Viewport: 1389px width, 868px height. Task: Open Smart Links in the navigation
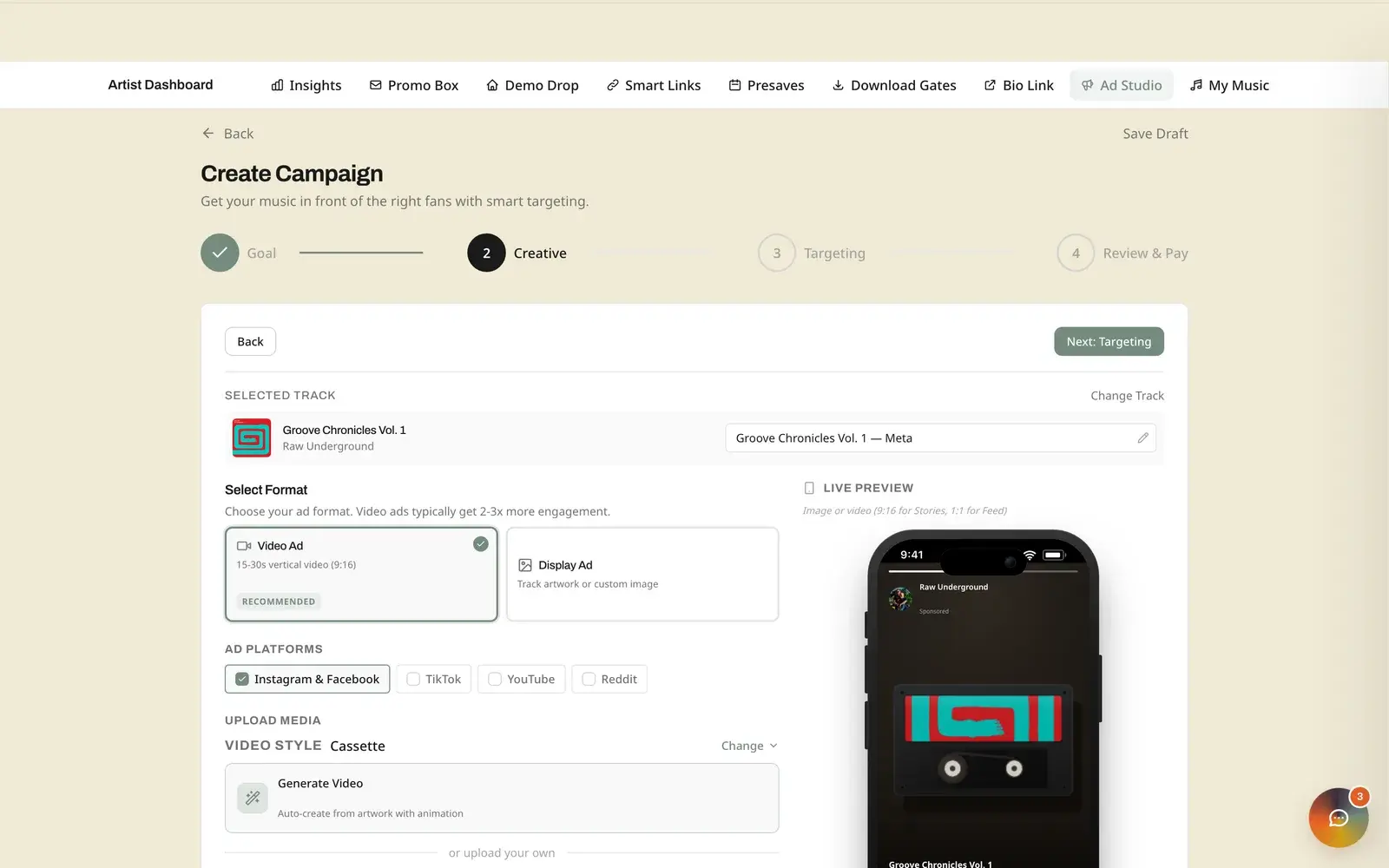[654, 85]
